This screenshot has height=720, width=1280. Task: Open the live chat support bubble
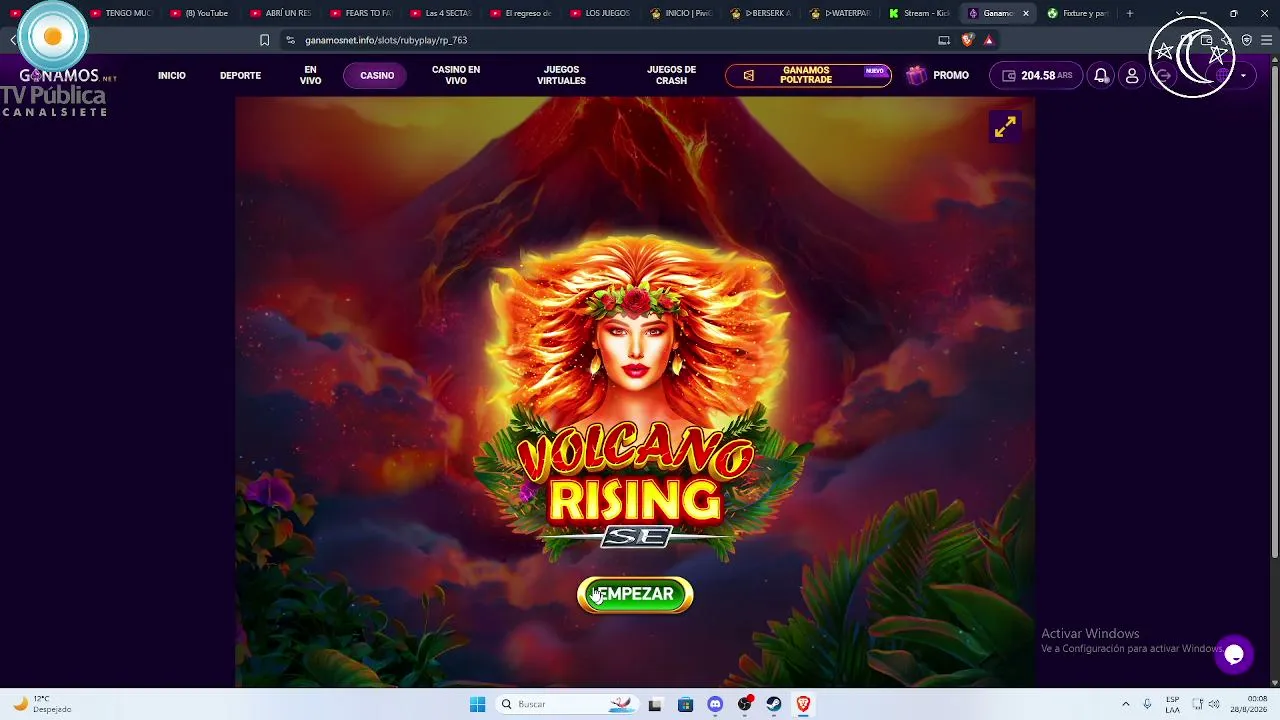pos(1234,655)
